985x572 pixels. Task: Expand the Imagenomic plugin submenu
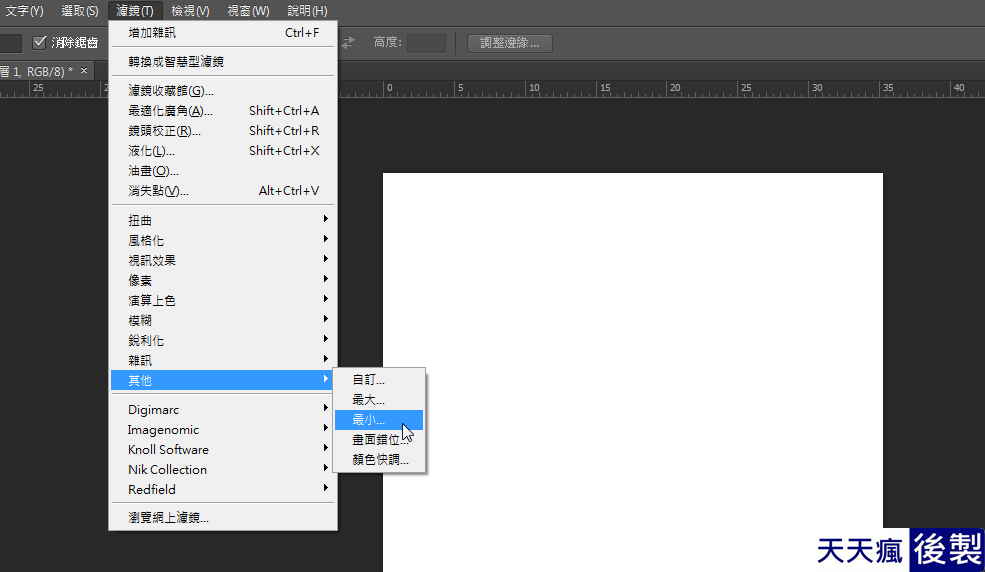[223, 429]
